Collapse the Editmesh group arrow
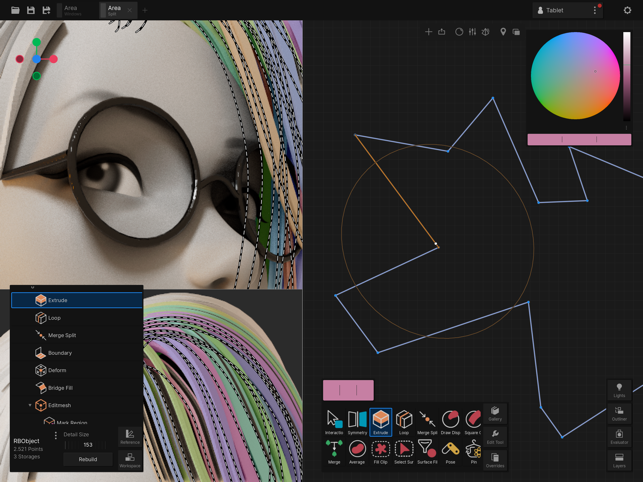 [30, 405]
